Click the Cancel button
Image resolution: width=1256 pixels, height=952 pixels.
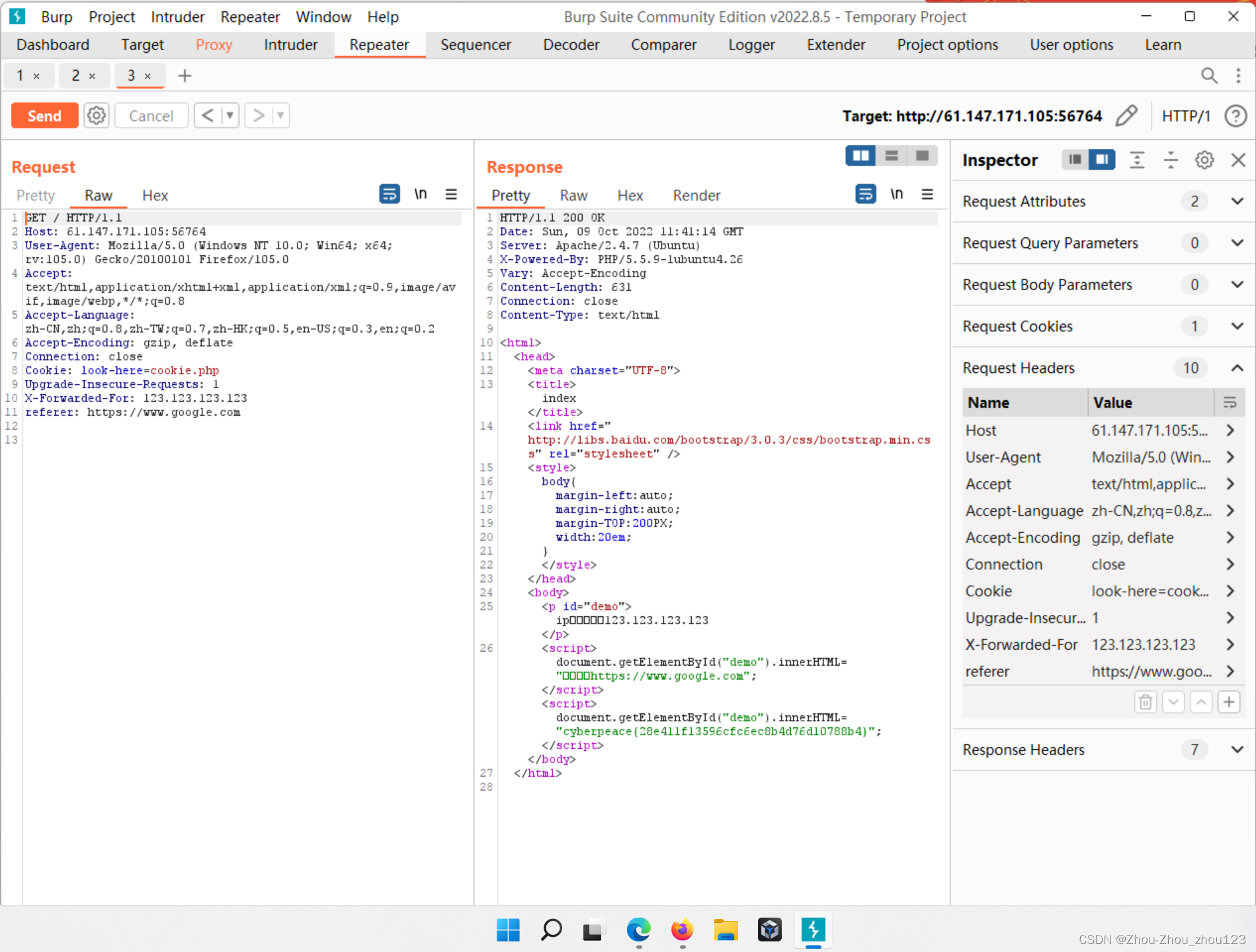[151, 116]
